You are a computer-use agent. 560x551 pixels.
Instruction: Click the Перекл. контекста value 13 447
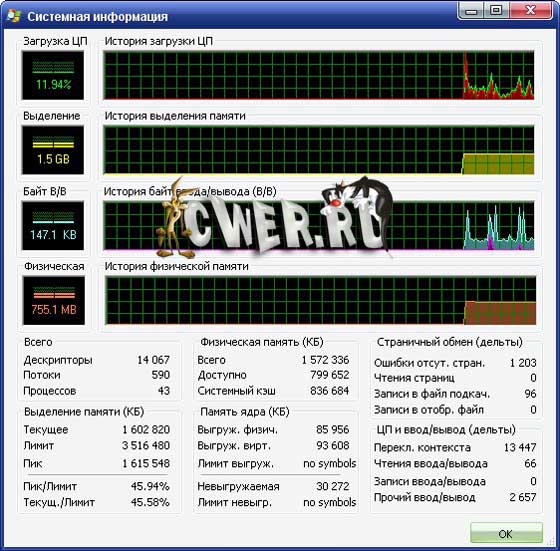coord(520,447)
